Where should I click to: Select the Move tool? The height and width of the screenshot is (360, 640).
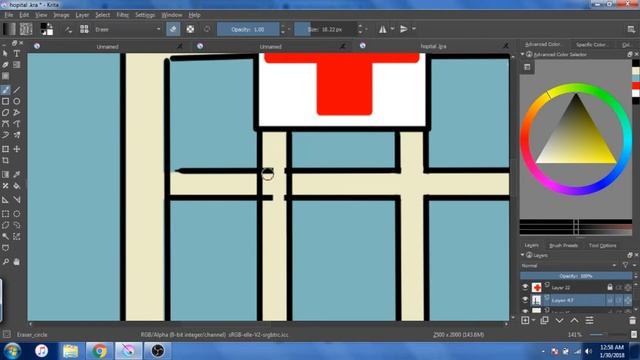click(x=17, y=149)
